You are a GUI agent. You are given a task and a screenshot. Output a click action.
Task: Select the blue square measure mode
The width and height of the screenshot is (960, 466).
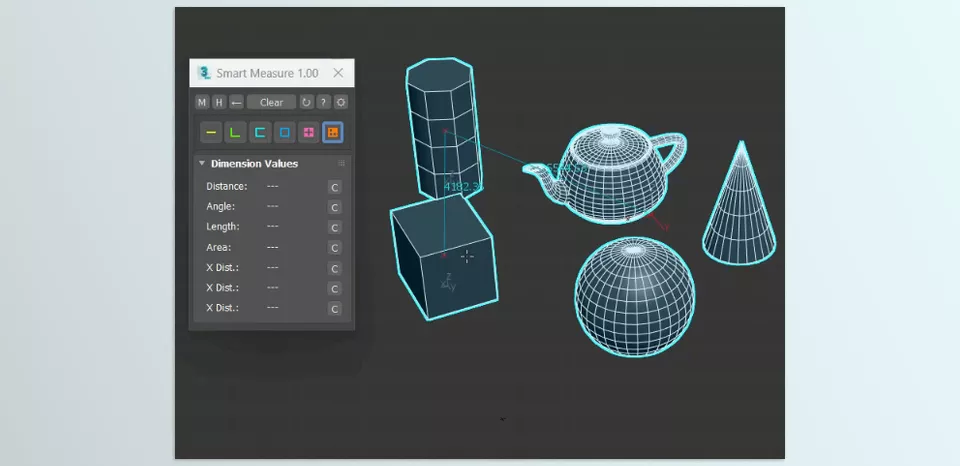[285, 132]
